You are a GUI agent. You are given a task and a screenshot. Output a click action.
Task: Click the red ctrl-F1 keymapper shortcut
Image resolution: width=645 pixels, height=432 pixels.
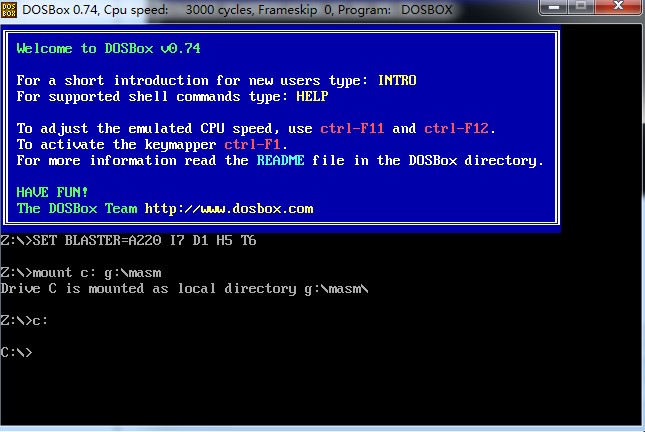point(252,144)
